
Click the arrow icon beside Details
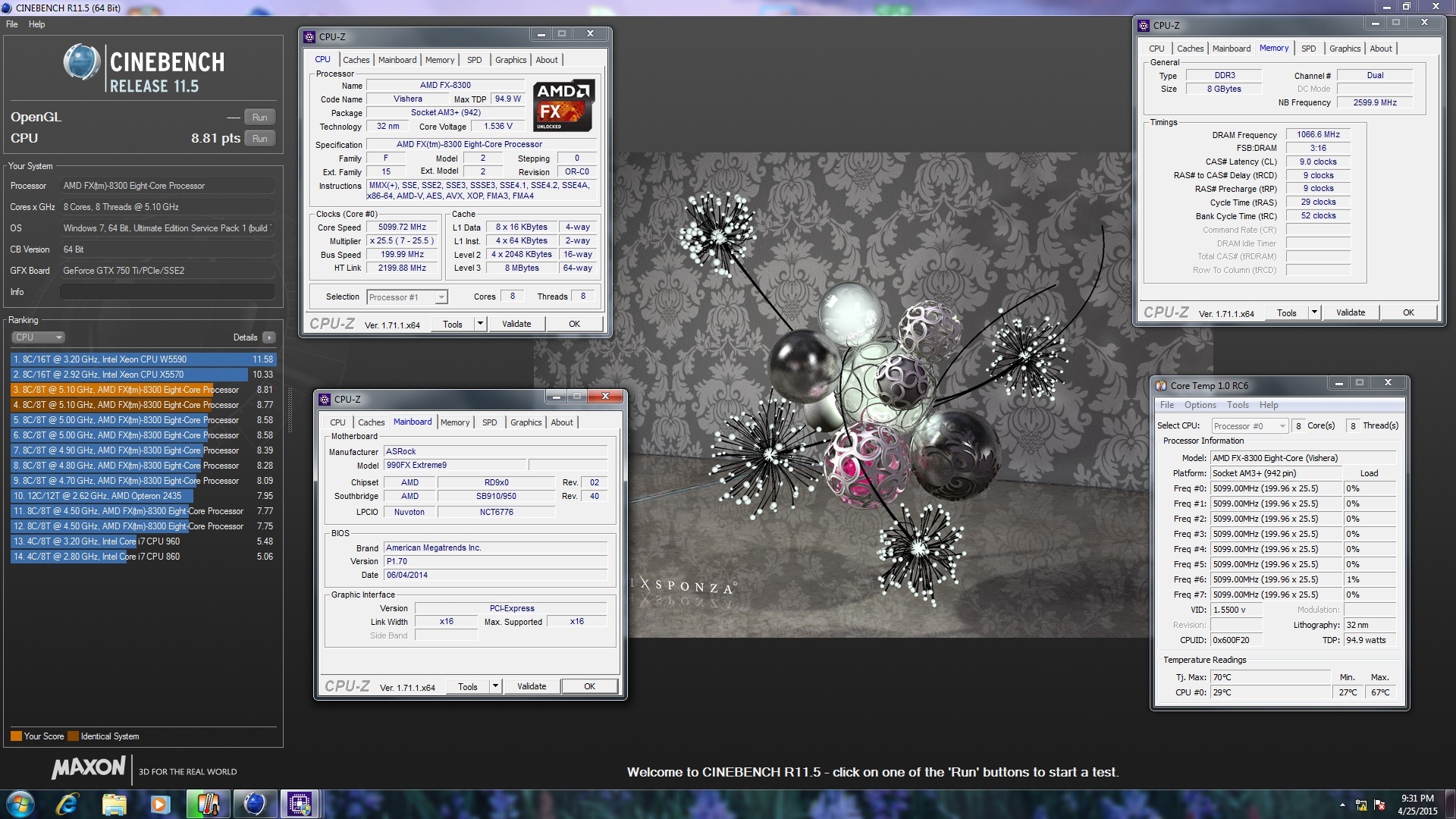pos(269,337)
